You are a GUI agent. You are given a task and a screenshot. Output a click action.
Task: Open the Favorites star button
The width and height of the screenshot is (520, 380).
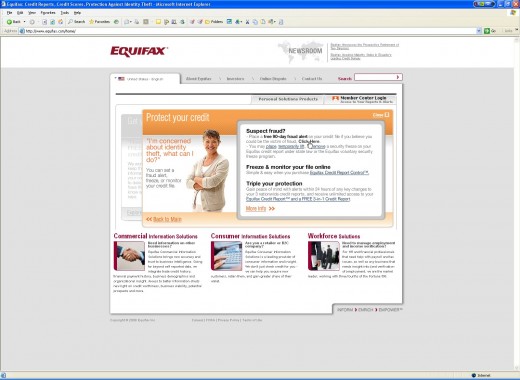click(99, 22)
